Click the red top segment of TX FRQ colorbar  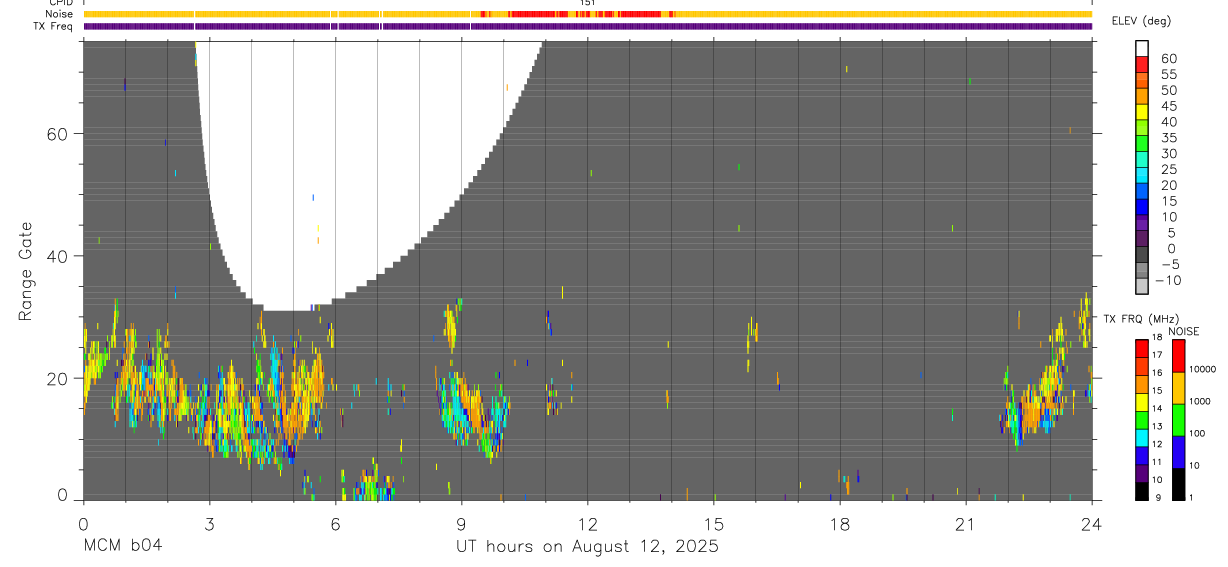1141,349
